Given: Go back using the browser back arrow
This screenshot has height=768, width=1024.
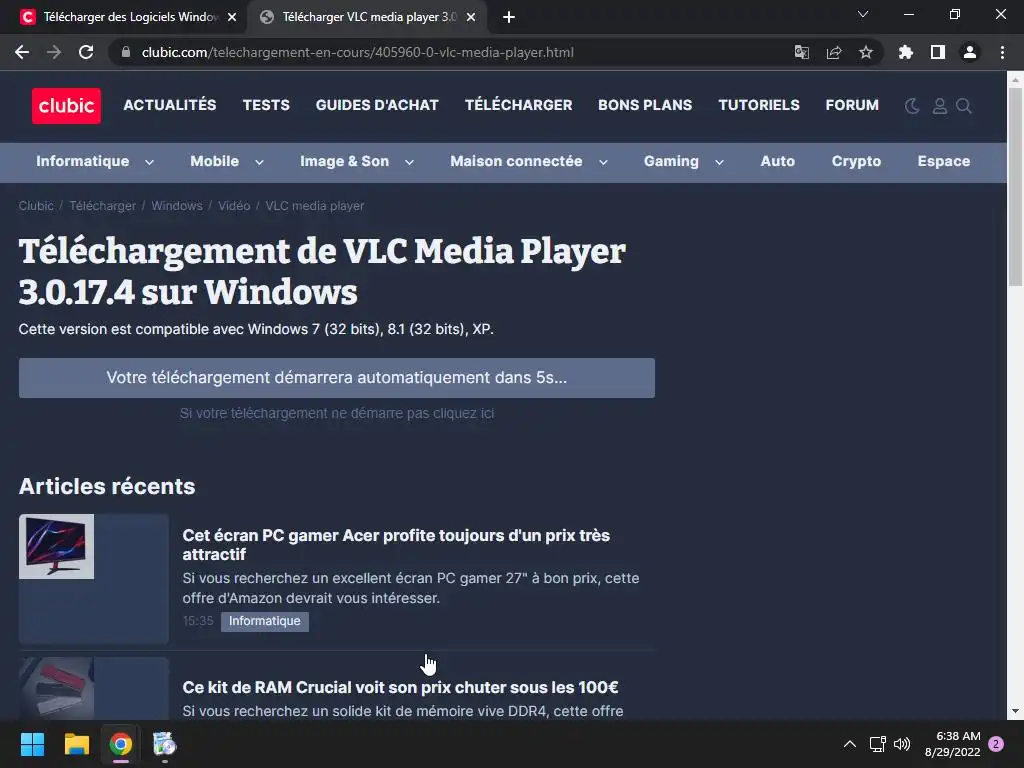Looking at the screenshot, I should (x=22, y=52).
